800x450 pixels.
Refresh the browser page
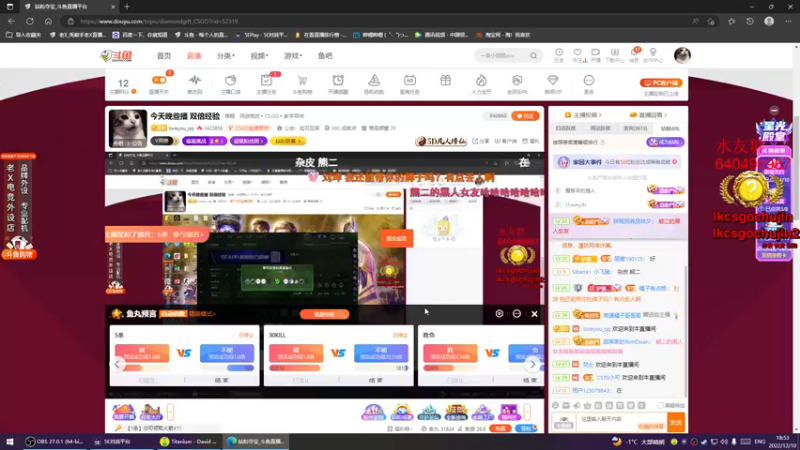tap(30, 21)
